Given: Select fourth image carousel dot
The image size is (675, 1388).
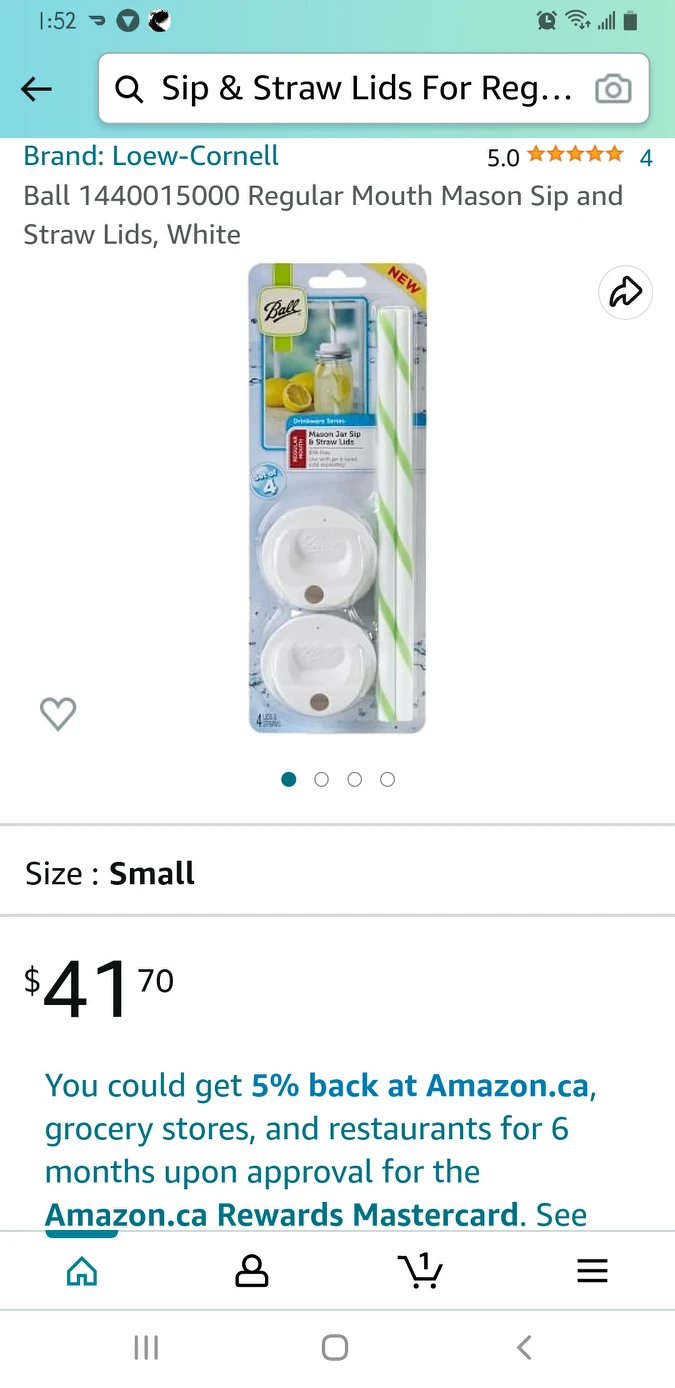Looking at the screenshot, I should click(387, 779).
